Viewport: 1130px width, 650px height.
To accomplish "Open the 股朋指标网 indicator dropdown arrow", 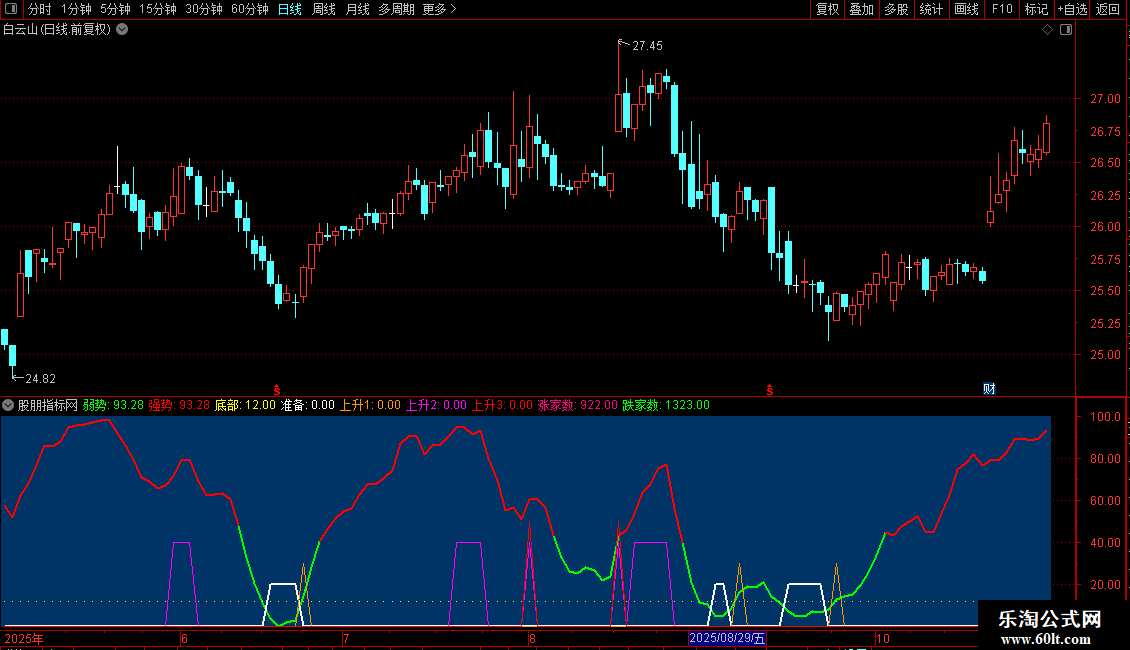I will [8, 405].
